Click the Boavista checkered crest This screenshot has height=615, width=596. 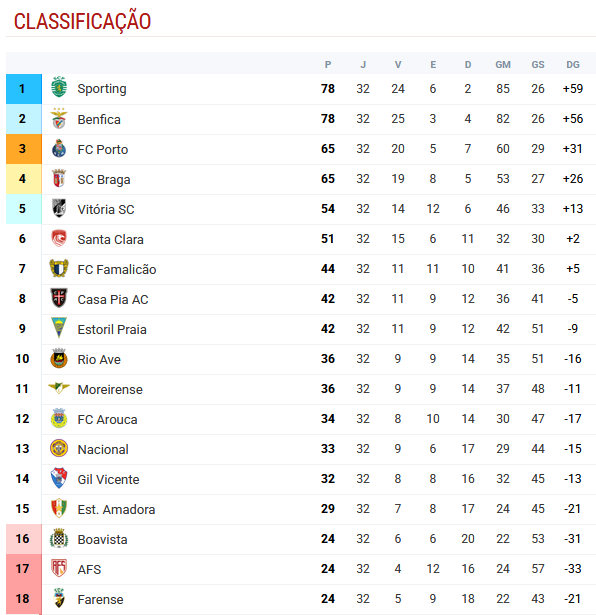coord(59,539)
